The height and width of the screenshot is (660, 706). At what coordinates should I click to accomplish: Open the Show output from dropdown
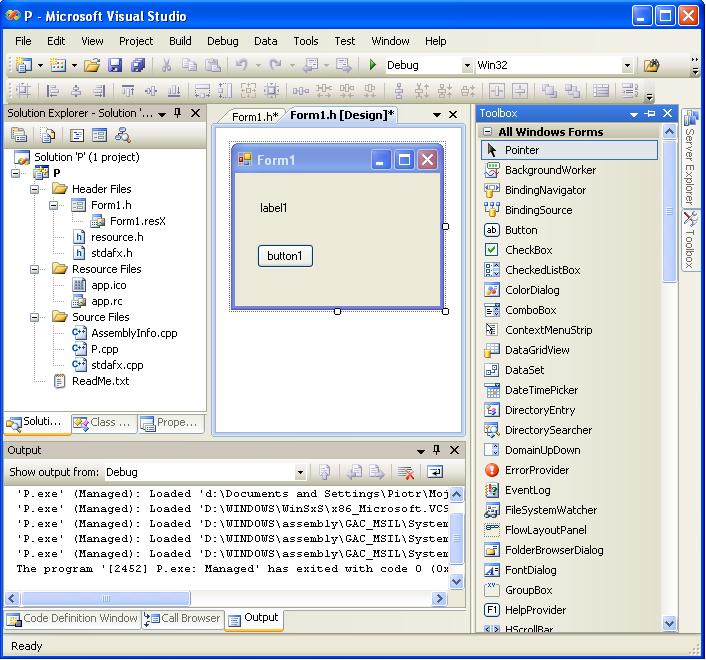click(x=300, y=472)
